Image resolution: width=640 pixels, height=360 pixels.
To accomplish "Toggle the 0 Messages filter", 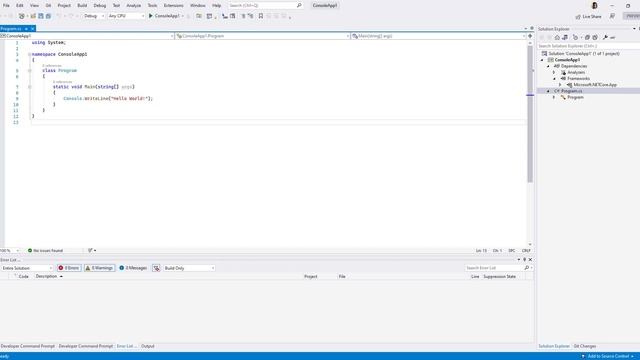I will pos(133,268).
